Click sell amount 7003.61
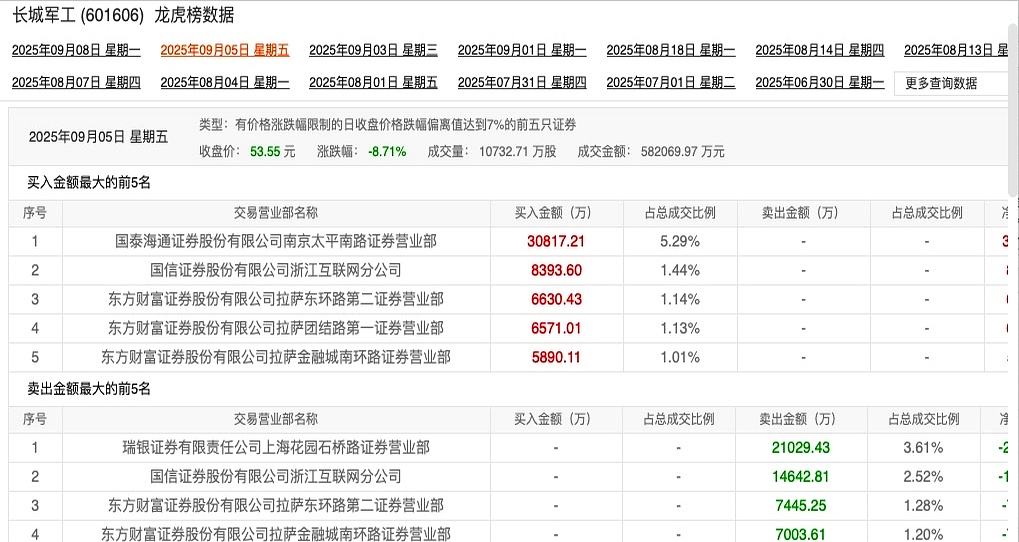The image size is (1019, 542). coord(801,534)
